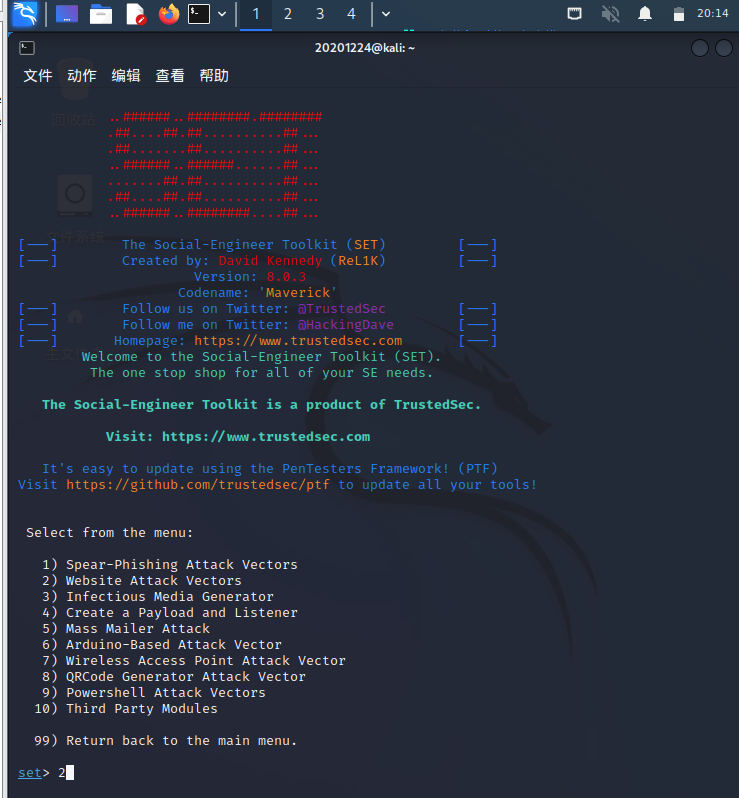Click '10) Third Party Modules' line
Screen dimensions: 739x798
[126, 709]
